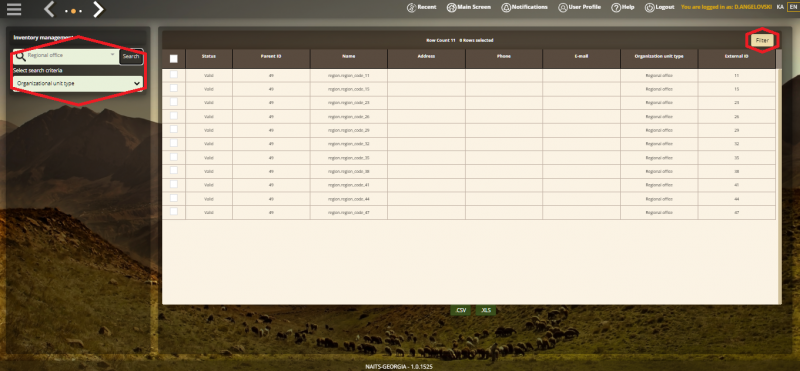Sort by the Name column header
800x371 pixels.
tap(349, 59)
